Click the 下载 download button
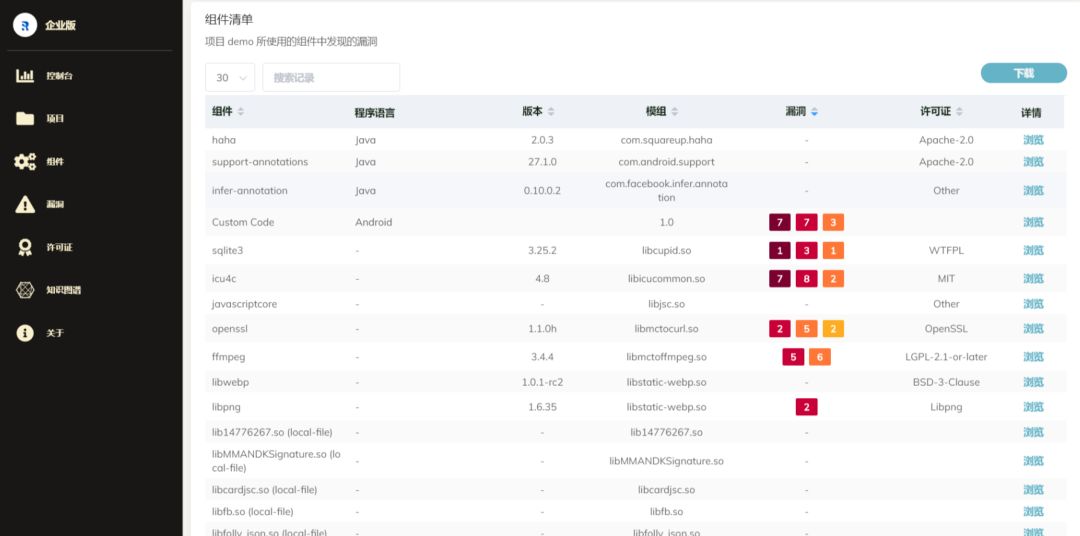 coord(1023,73)
